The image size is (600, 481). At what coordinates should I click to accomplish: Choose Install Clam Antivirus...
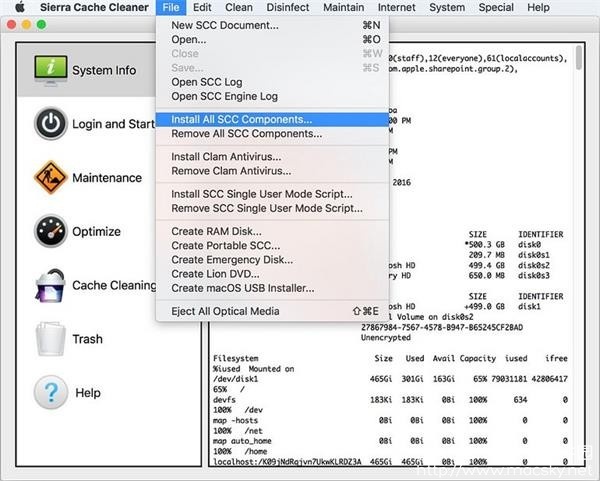(x=272, y=157)
